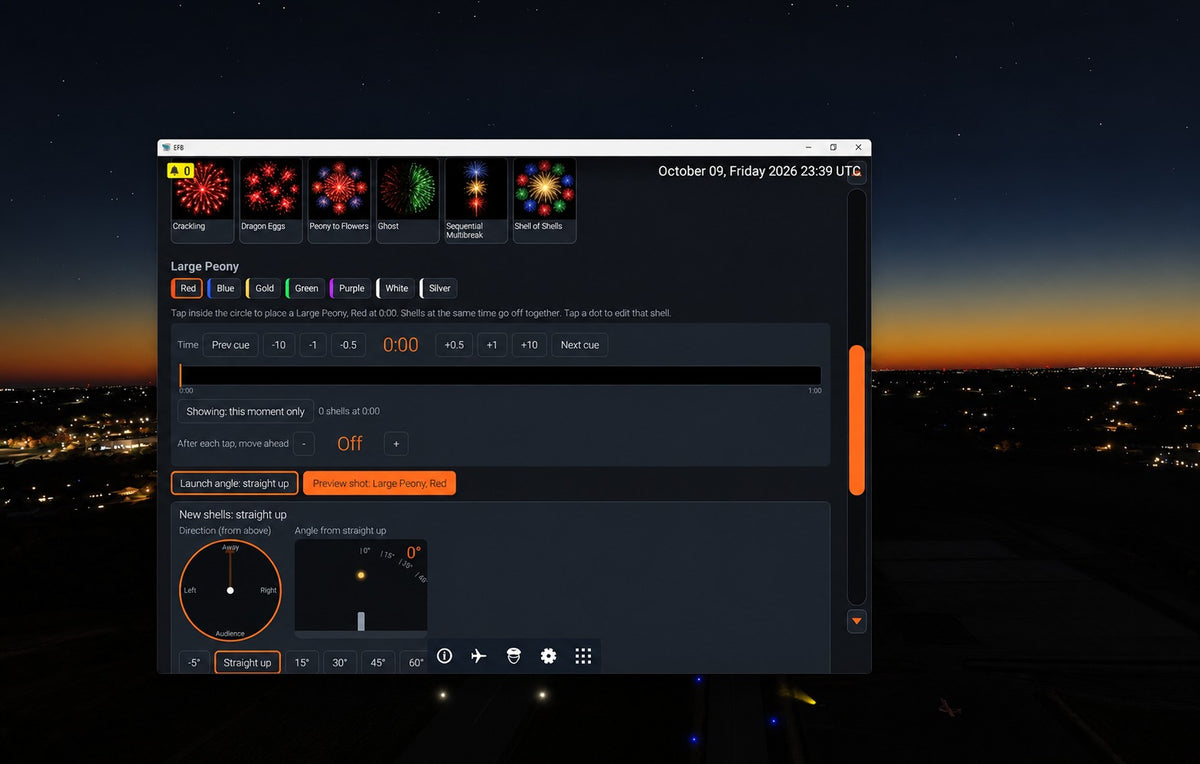Click the orange playhead marker at 0:00
Viewport: 1200px width, 764px height.
coord(181,375)
